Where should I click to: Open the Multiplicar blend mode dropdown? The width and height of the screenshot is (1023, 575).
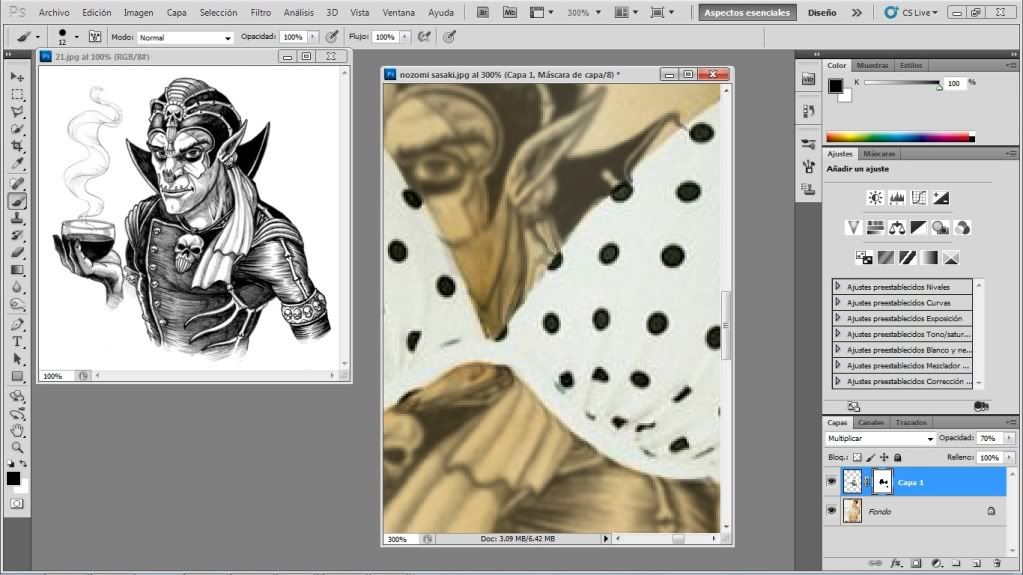(x=880, y=439)
